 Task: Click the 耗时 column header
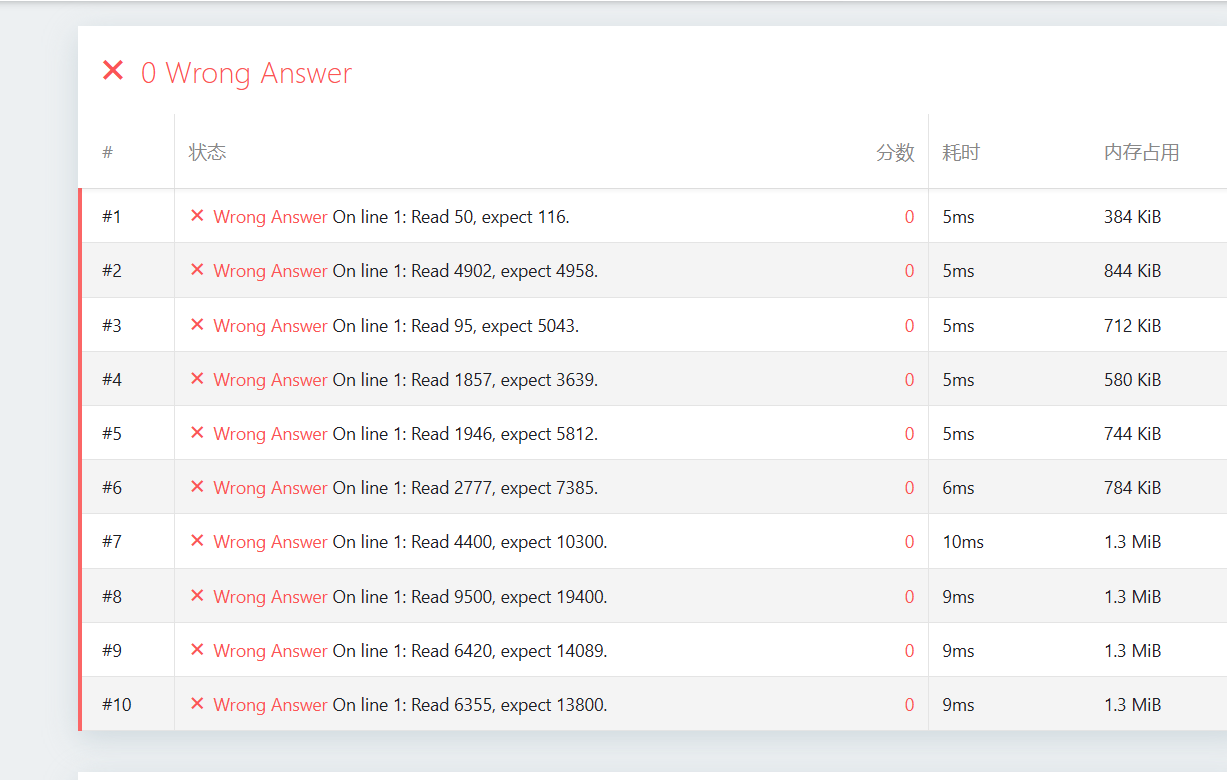pyautogui.click(x=961, y=152)
